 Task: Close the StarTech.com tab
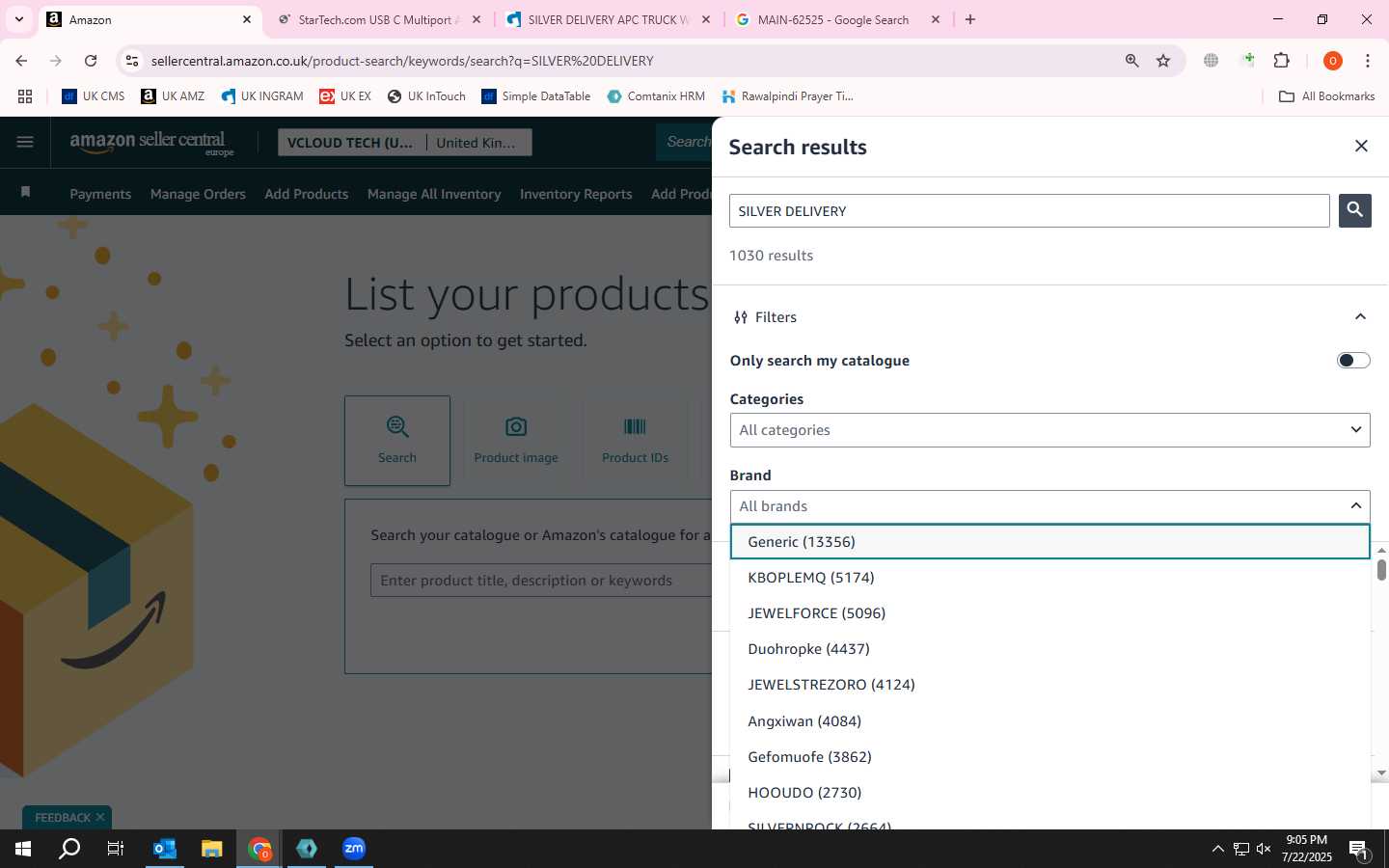[476, 19]
